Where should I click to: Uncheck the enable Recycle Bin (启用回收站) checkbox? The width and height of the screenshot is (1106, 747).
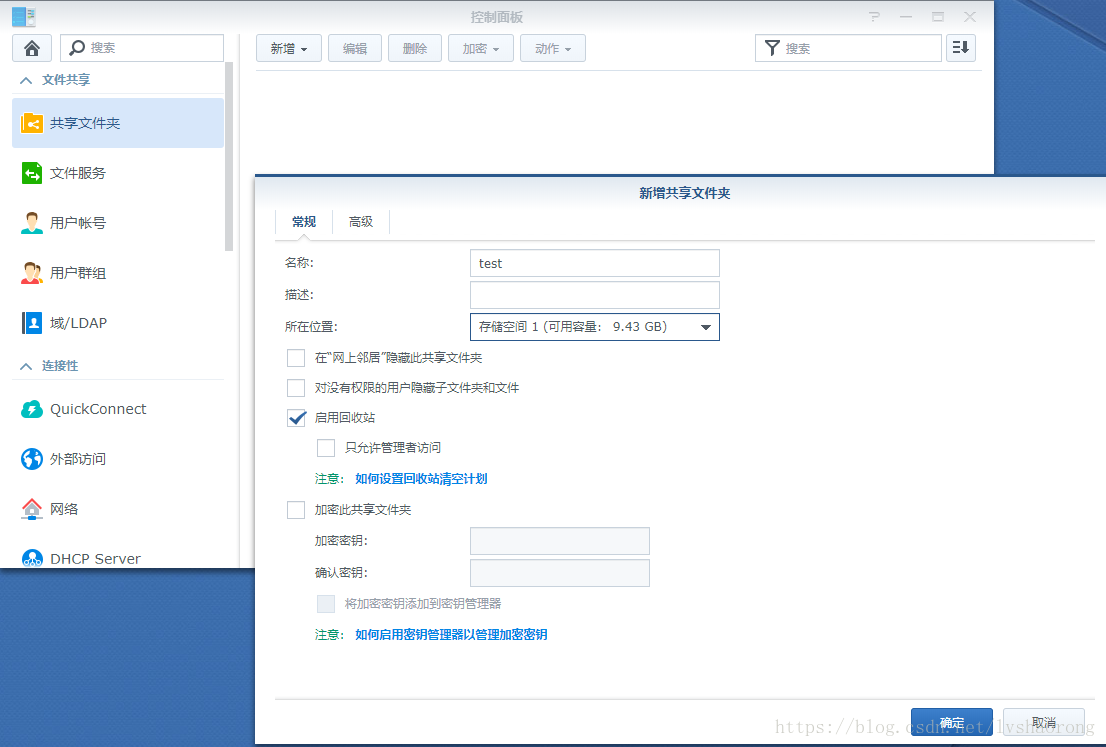[296, 418]
